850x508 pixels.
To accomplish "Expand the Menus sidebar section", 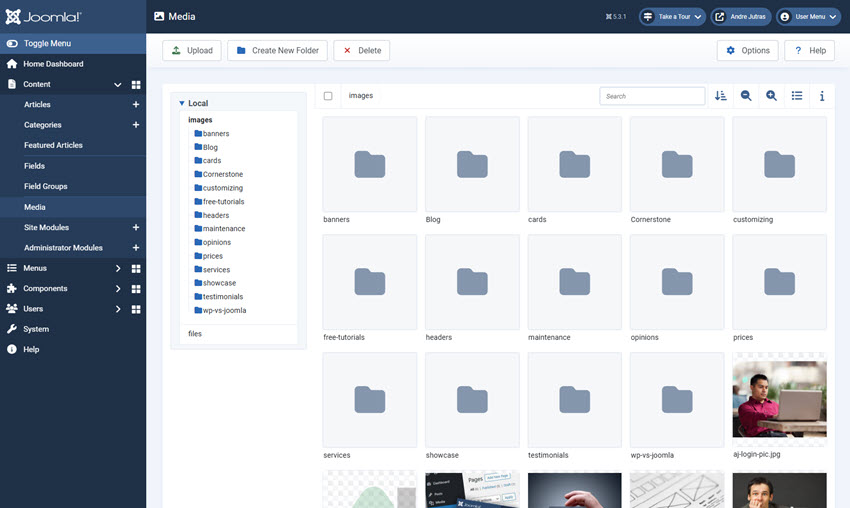I will point(117,269).
